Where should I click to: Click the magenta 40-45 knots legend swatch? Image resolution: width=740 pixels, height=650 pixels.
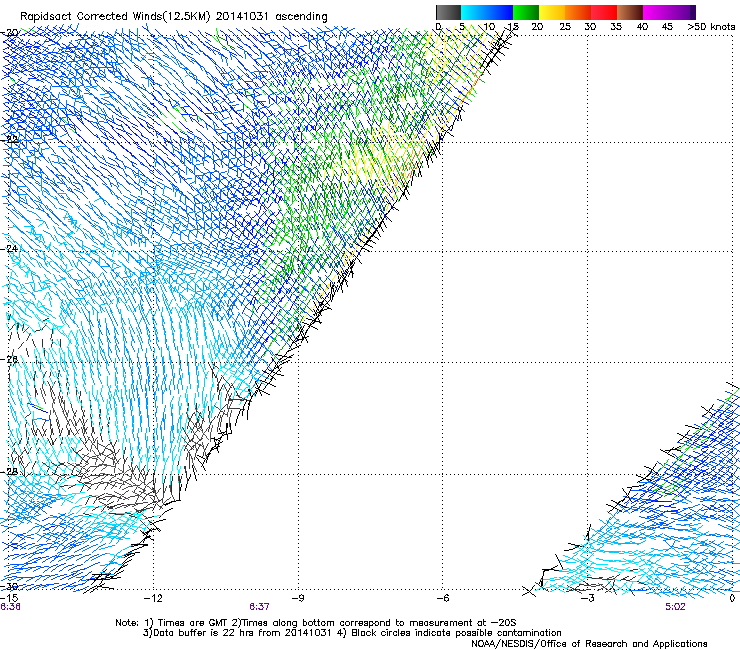coord(656,12)
